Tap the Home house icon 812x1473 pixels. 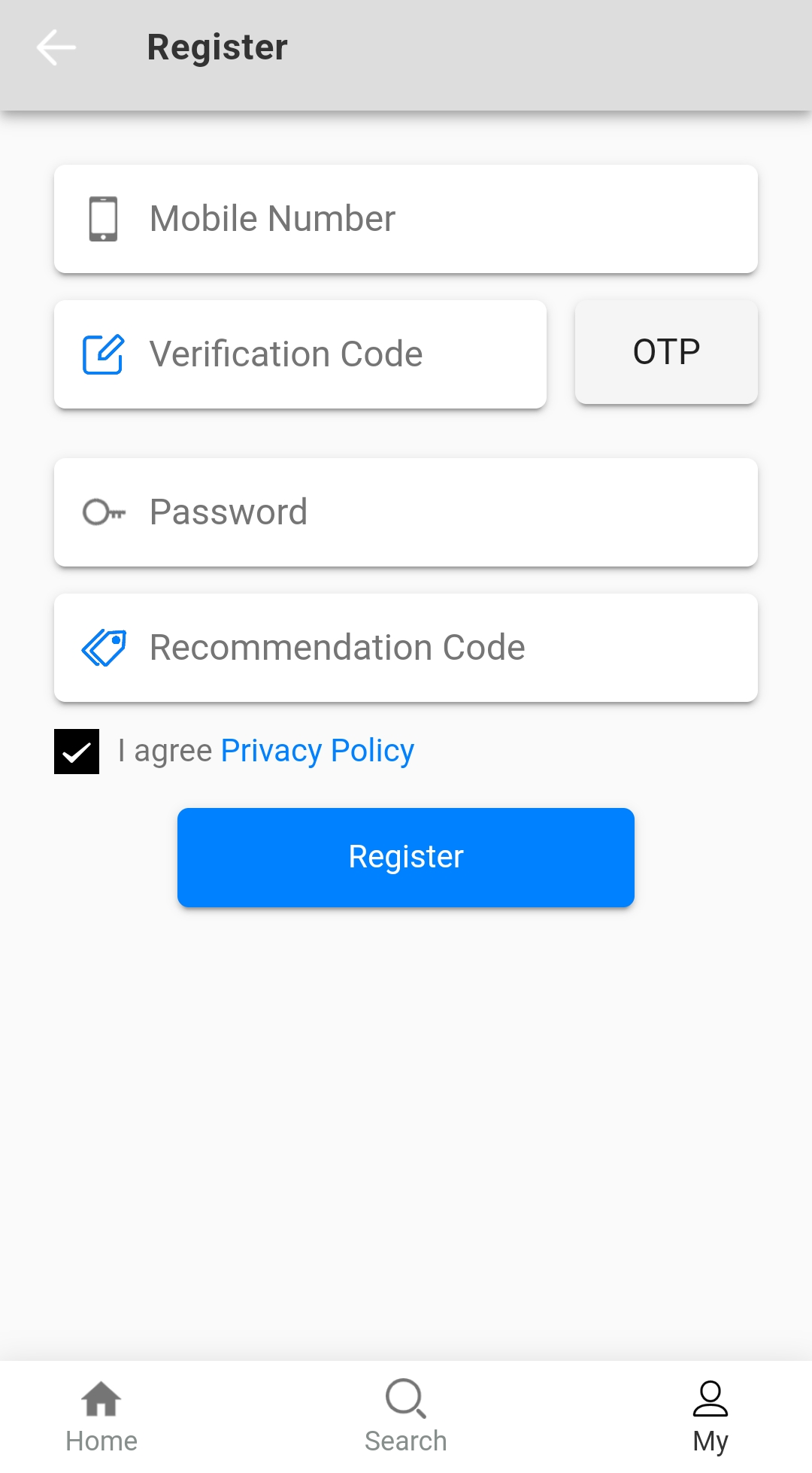pyautogui.click(x=101, y=1399)
